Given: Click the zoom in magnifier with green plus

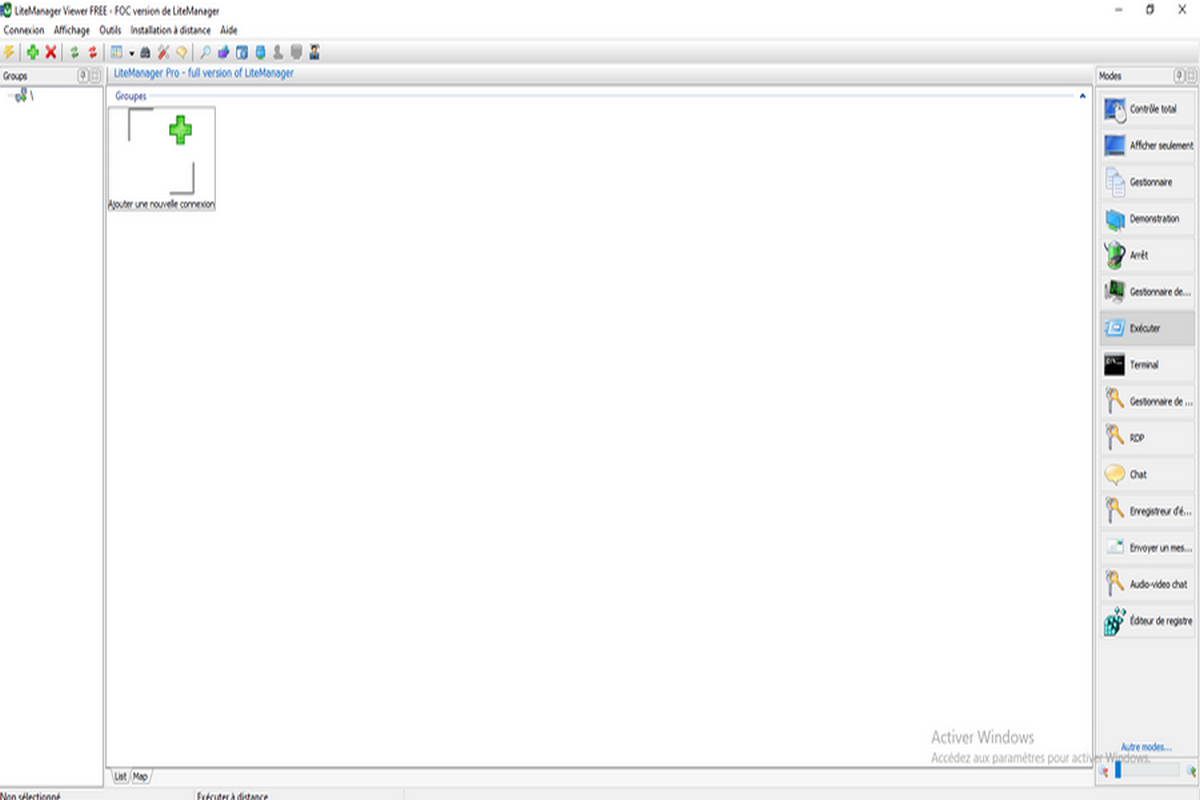Looking at the screenshot, I should tap(1191, 771).
